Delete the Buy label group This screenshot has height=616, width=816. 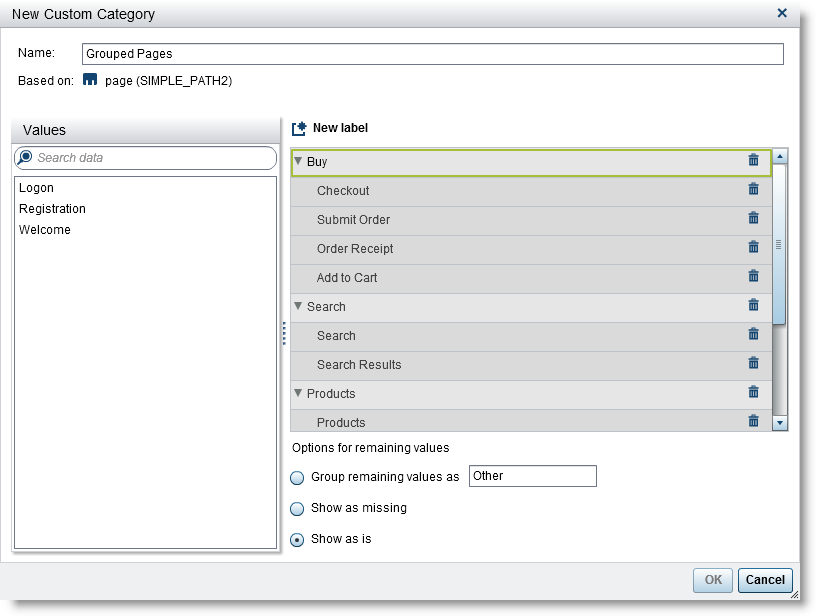point(753,160)
